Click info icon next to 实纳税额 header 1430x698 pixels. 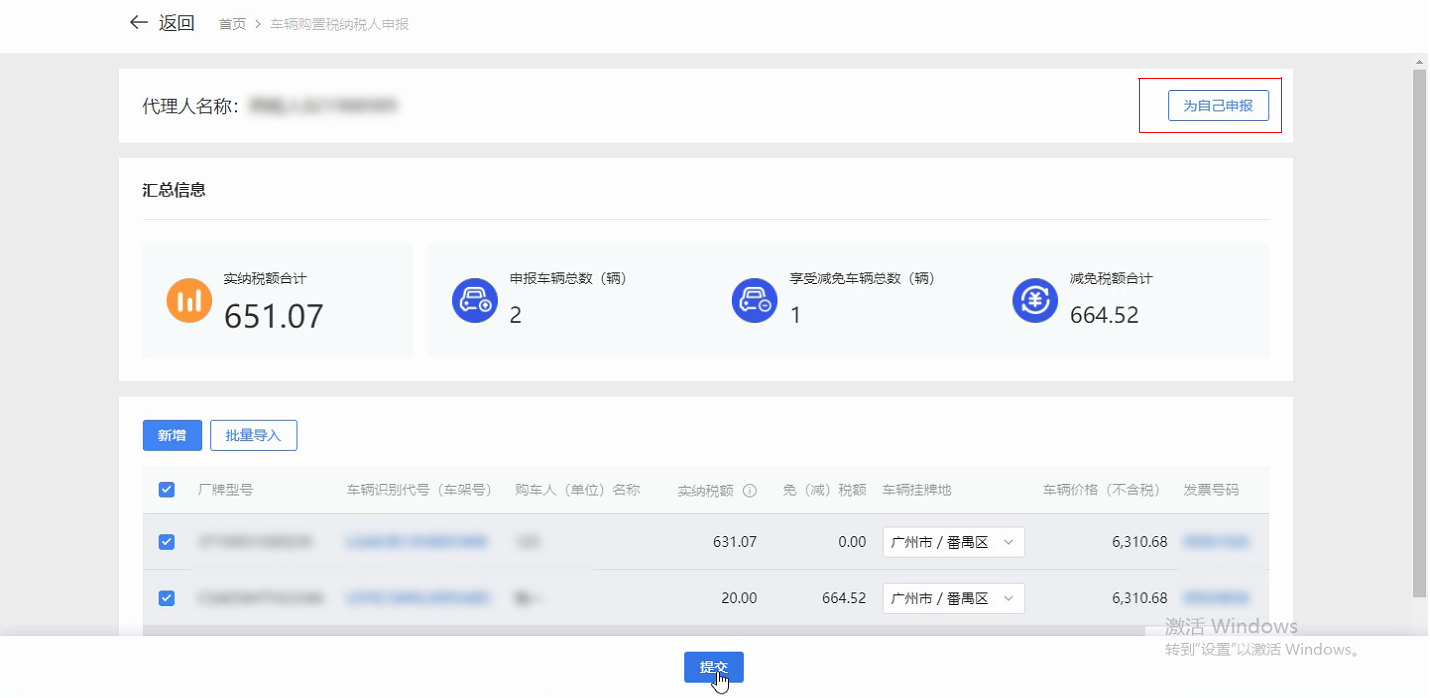point(749,491)
